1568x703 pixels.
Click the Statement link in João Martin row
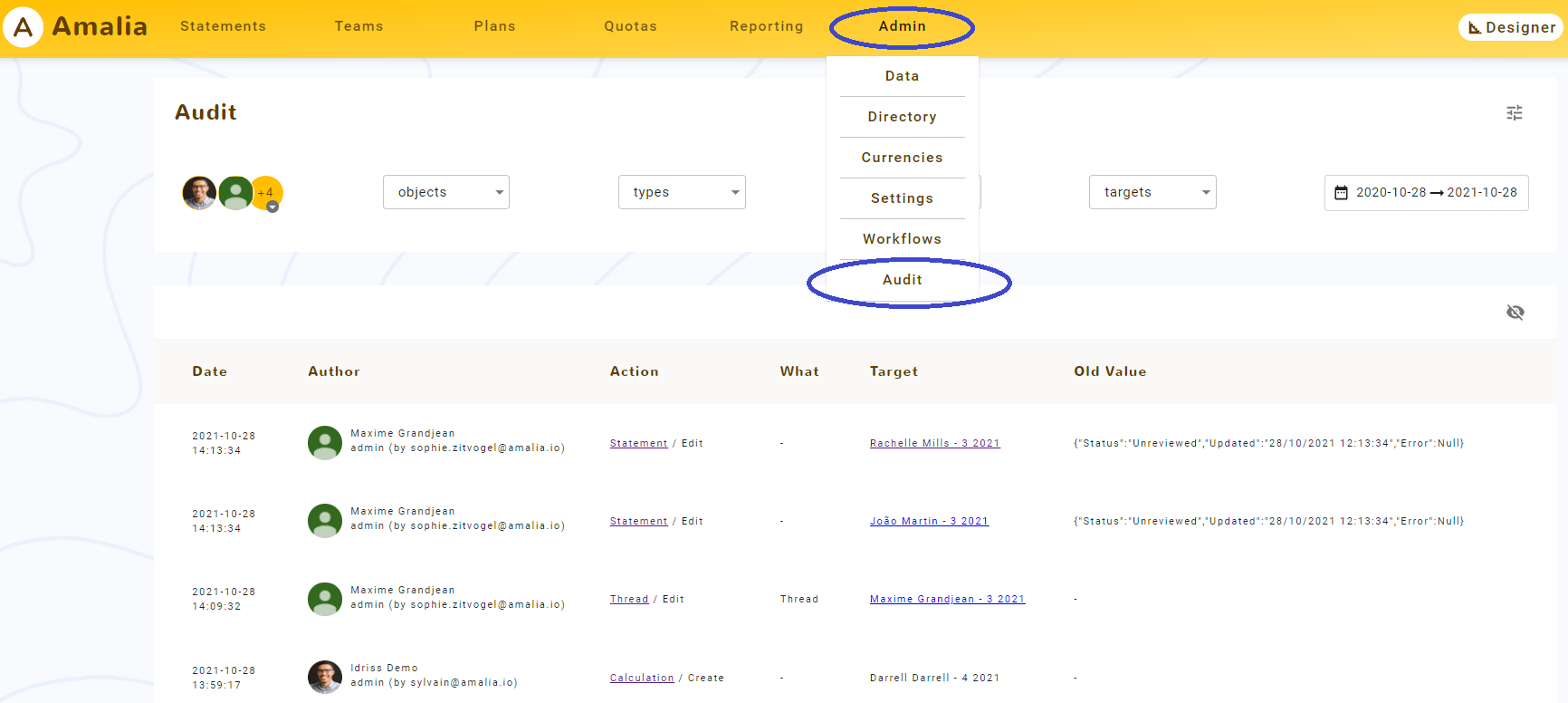coord(639,521)
